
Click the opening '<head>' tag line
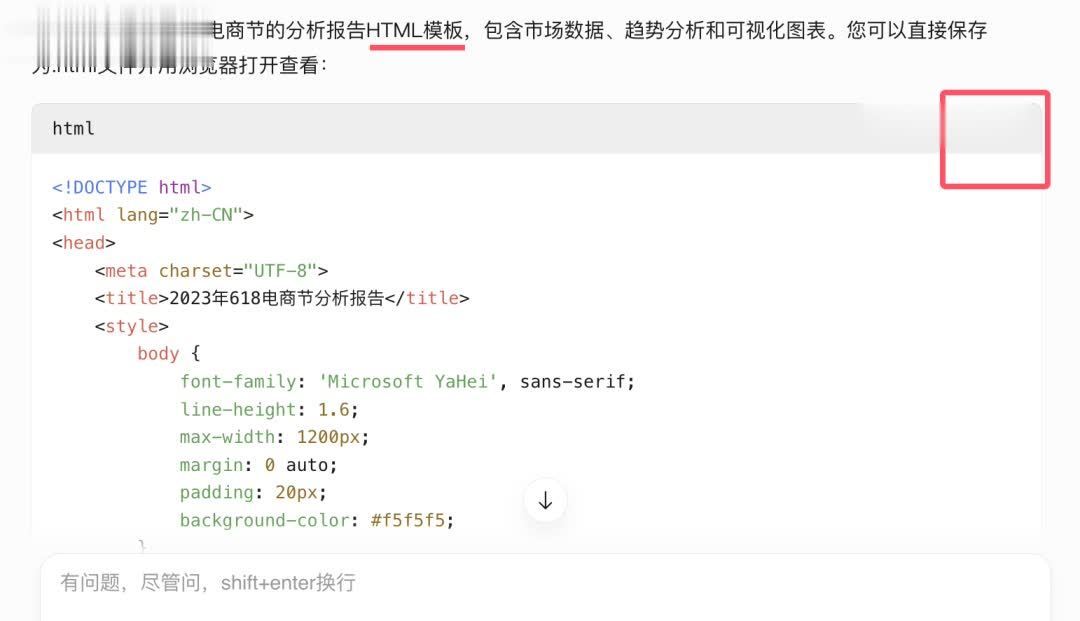tap(84, 242)
